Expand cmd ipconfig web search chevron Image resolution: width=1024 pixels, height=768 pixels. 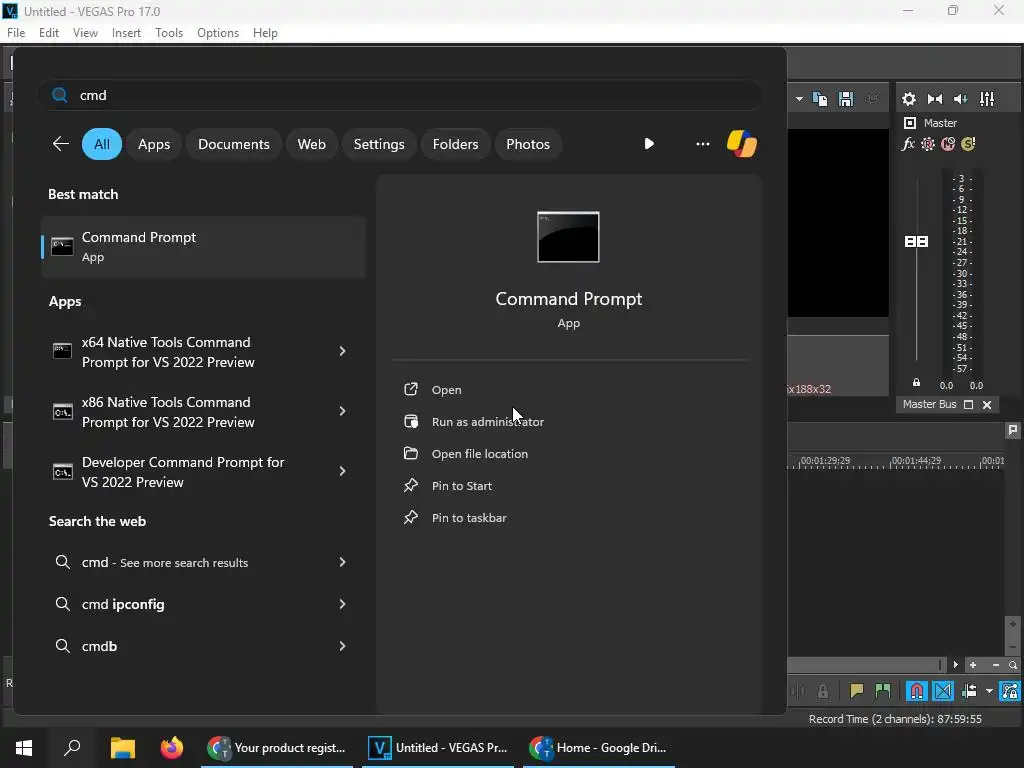click(x=342, y=604)
